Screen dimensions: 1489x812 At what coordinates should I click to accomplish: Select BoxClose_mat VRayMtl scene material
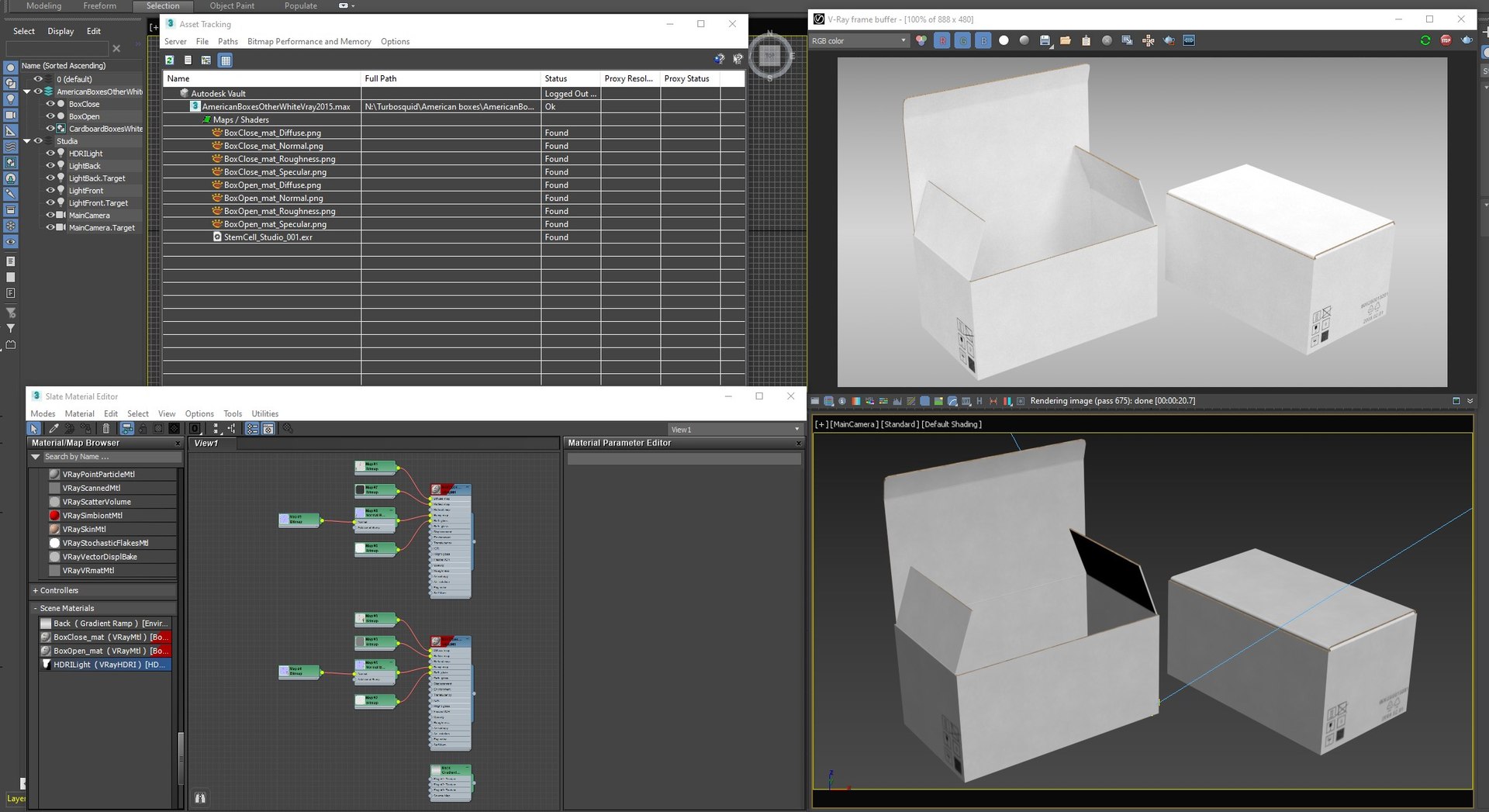[x=105, y=638]
